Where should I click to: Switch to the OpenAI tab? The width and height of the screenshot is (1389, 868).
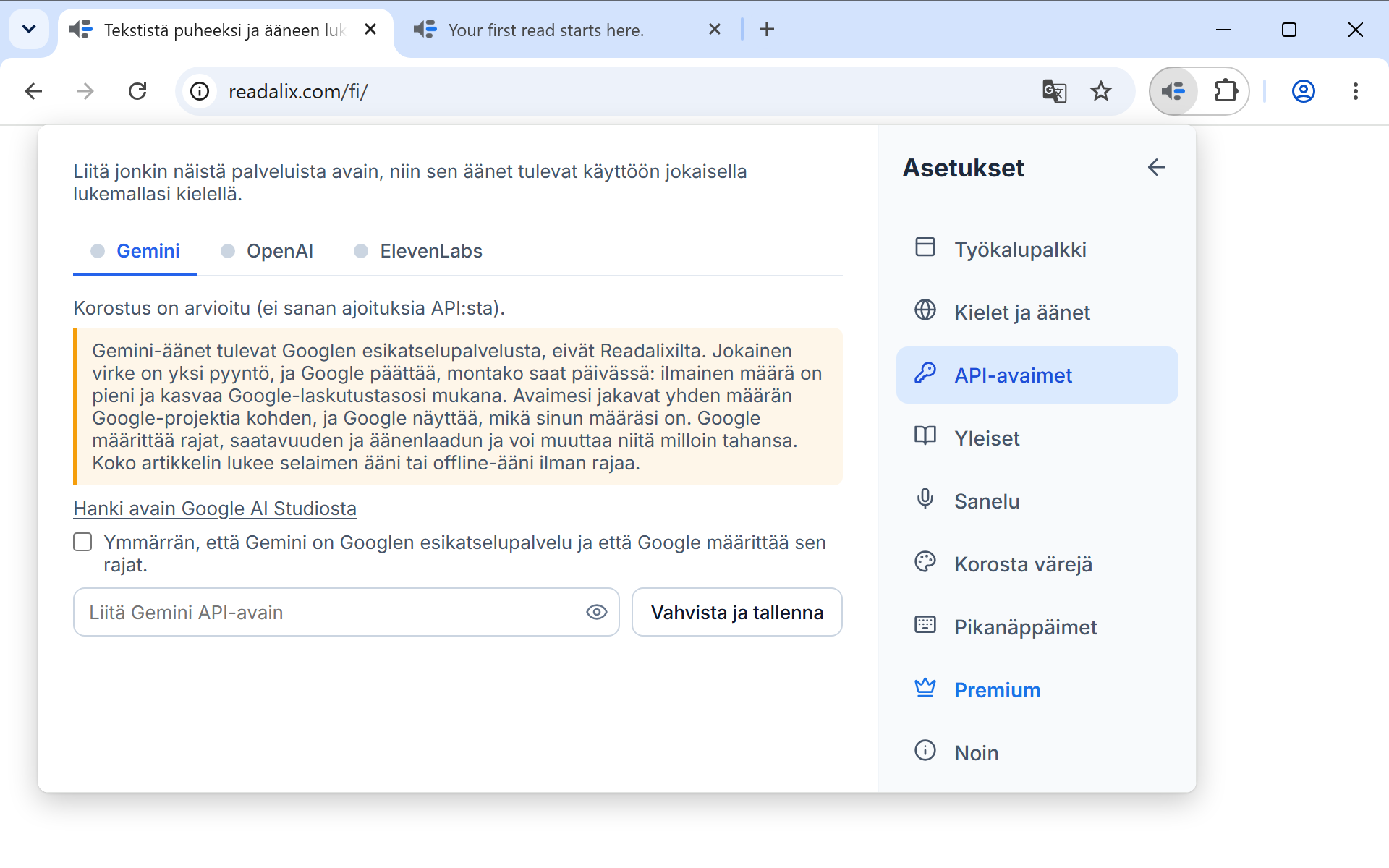[267, 251]
